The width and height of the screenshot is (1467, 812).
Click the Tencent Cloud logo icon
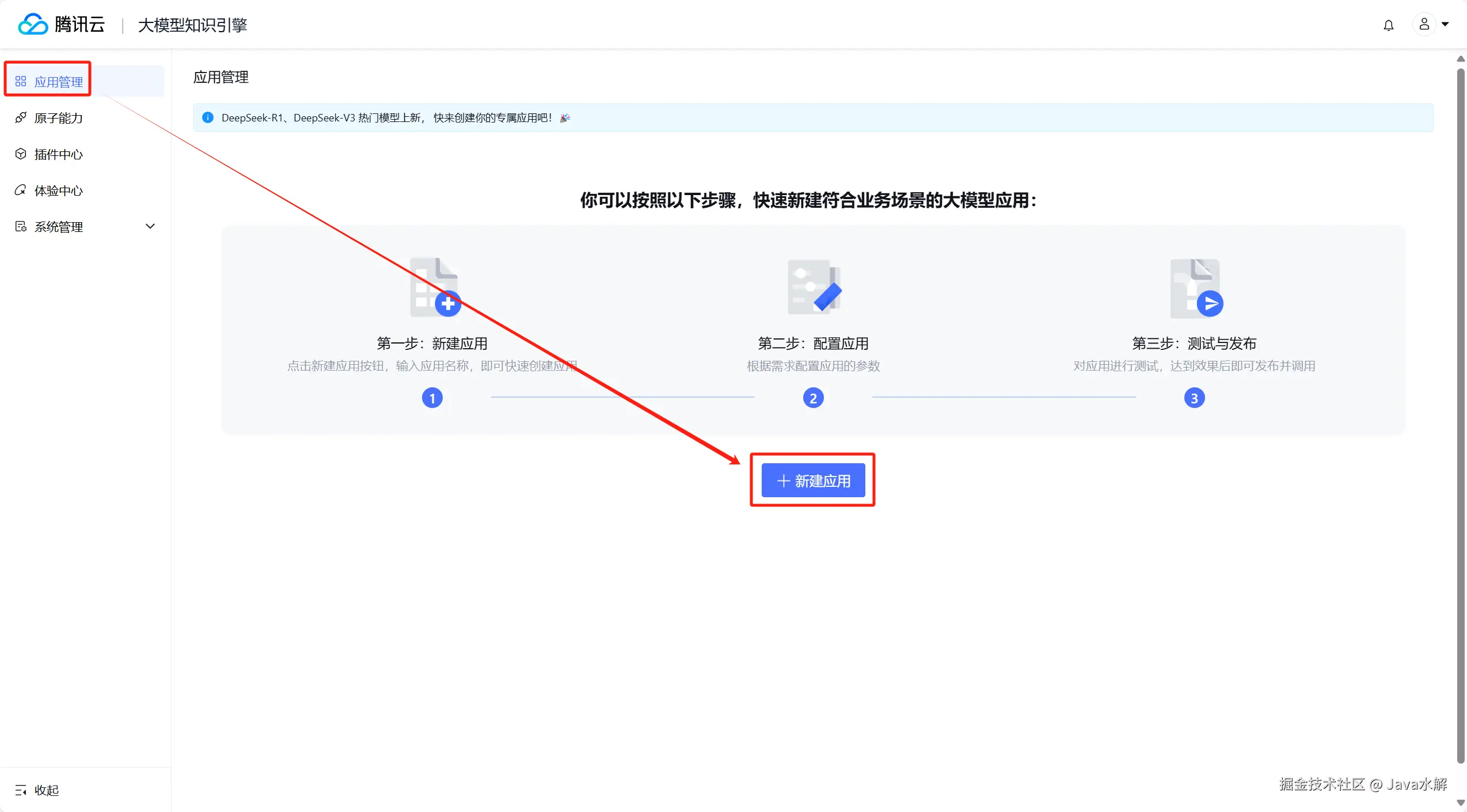pyautogui.click(x=32, y=24)
